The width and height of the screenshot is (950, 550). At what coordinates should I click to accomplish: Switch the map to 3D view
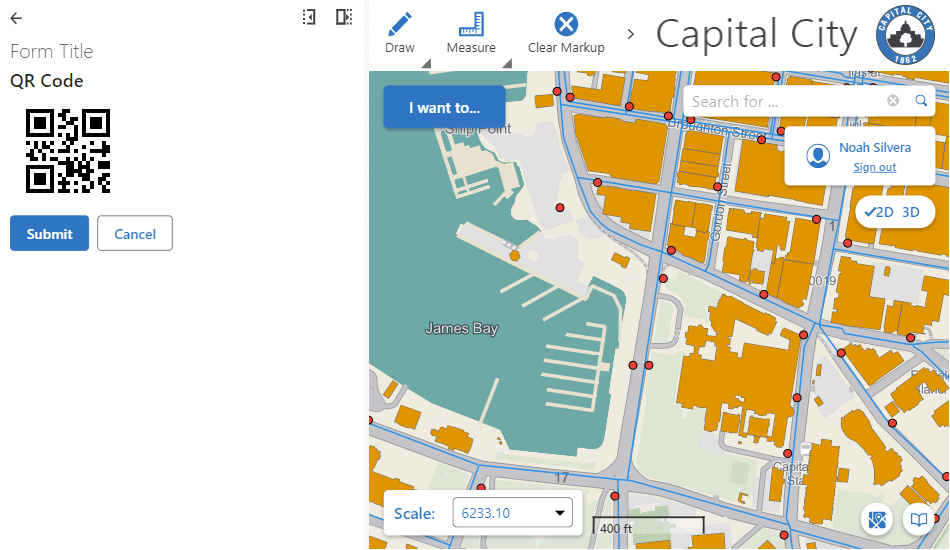coord(911,212)
